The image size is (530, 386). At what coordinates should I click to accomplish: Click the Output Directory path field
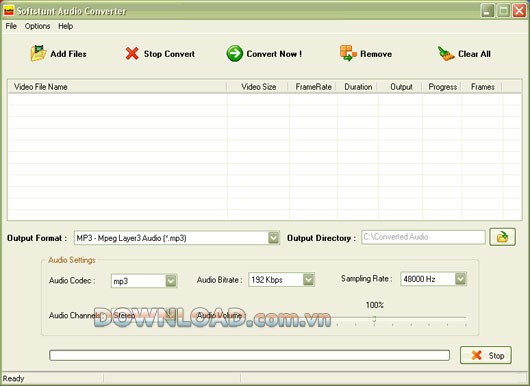(x=424, y=237)
